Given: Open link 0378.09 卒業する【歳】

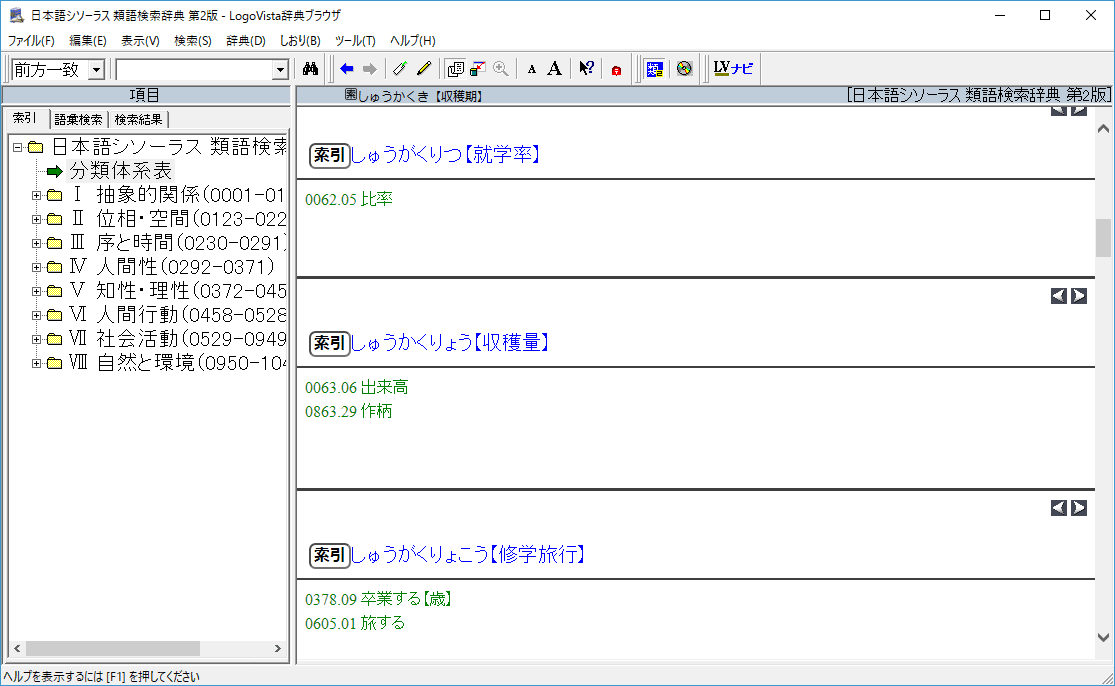Looking at the screenshot, I should 379,599.
